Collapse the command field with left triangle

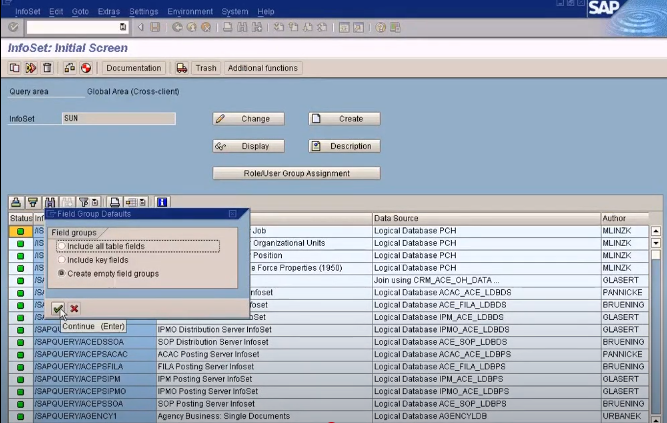coord(140,28)
